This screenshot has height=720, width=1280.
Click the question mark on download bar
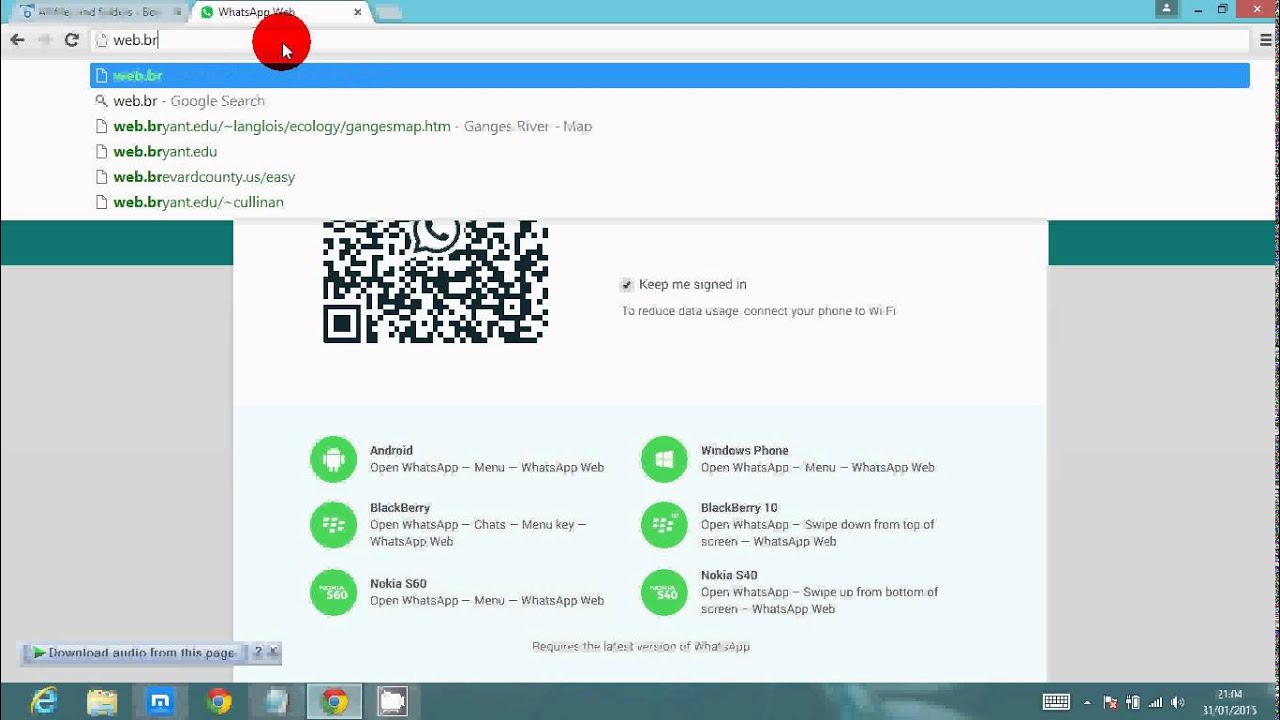pyautogui.click(x=258, y=652)
